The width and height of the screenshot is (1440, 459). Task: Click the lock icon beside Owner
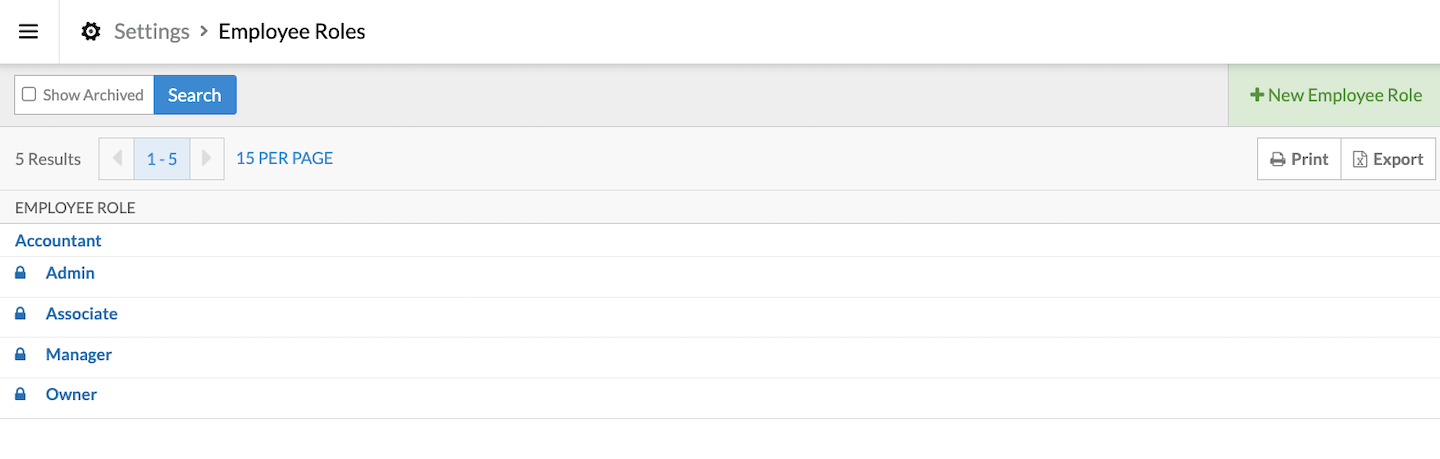tap(20, 395)
